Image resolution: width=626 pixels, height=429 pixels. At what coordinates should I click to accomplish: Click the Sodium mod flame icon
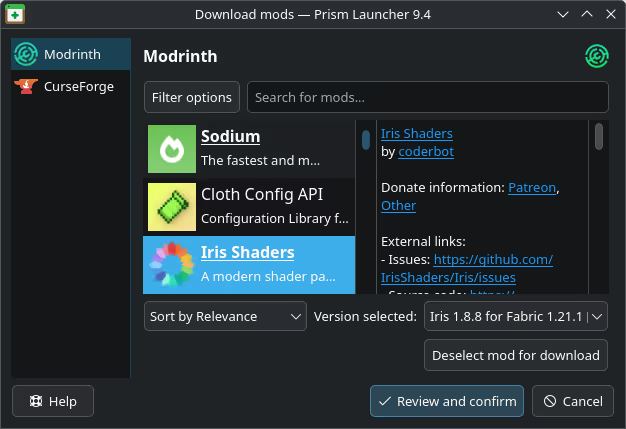172,149
